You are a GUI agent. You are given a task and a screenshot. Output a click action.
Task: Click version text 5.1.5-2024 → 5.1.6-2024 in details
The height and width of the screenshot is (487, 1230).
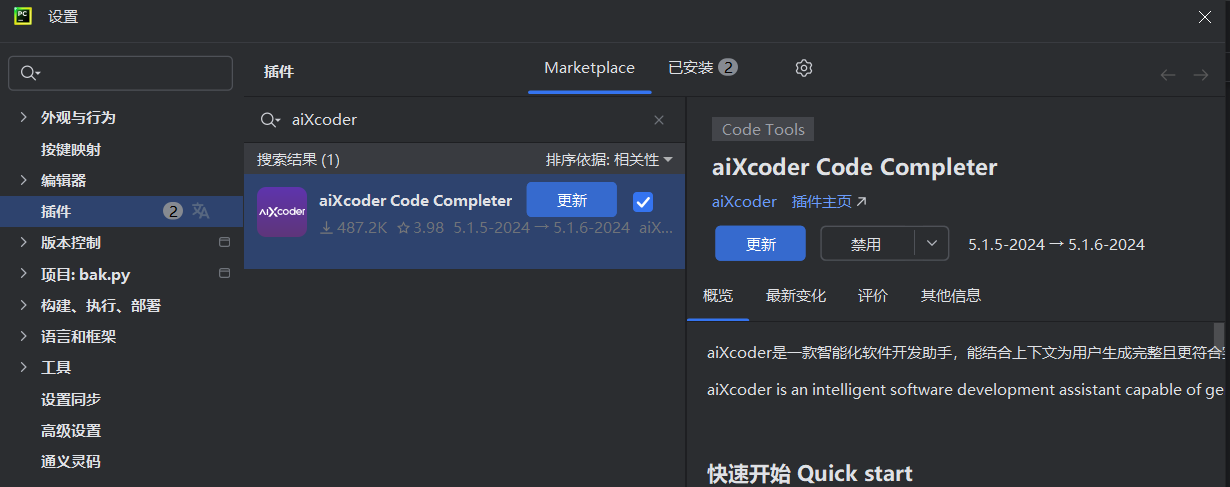1057,244
